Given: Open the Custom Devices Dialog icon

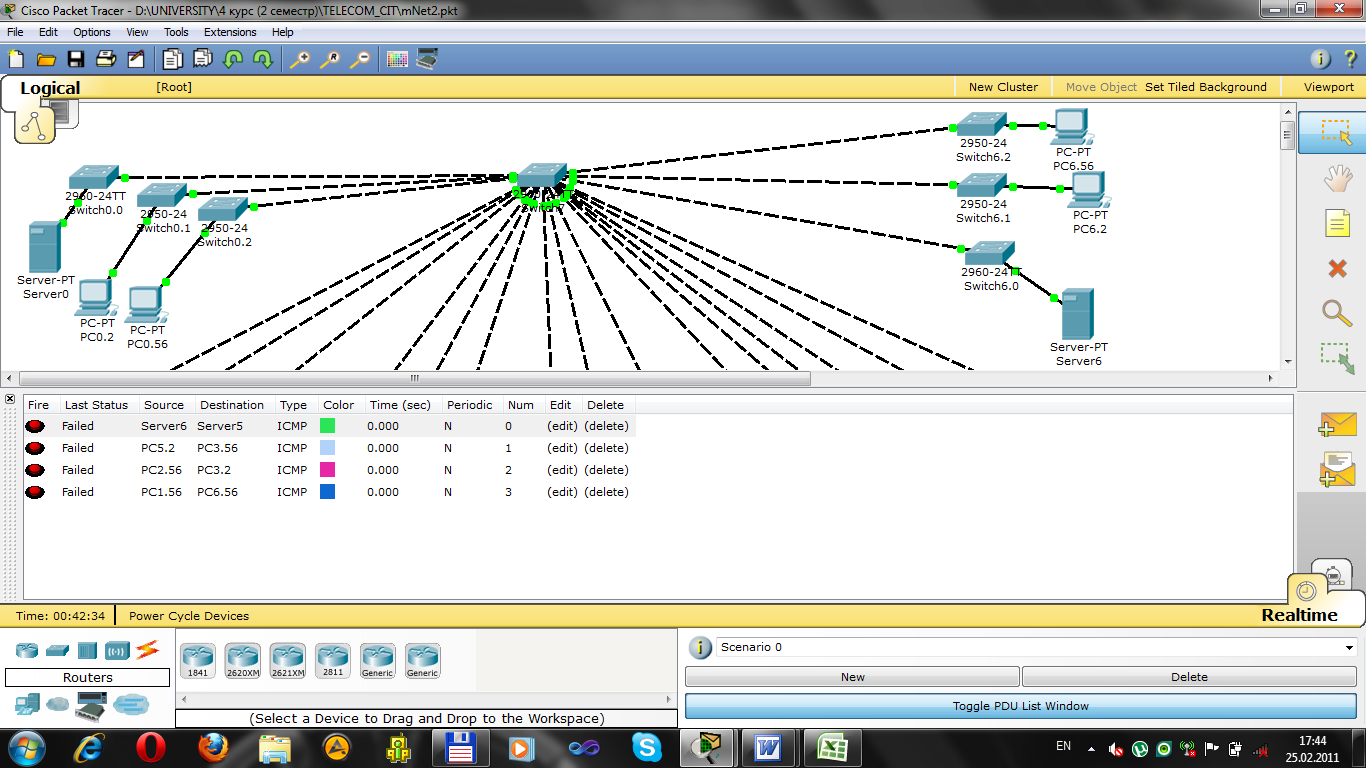Looking at the screenshot, I should 427,59.
